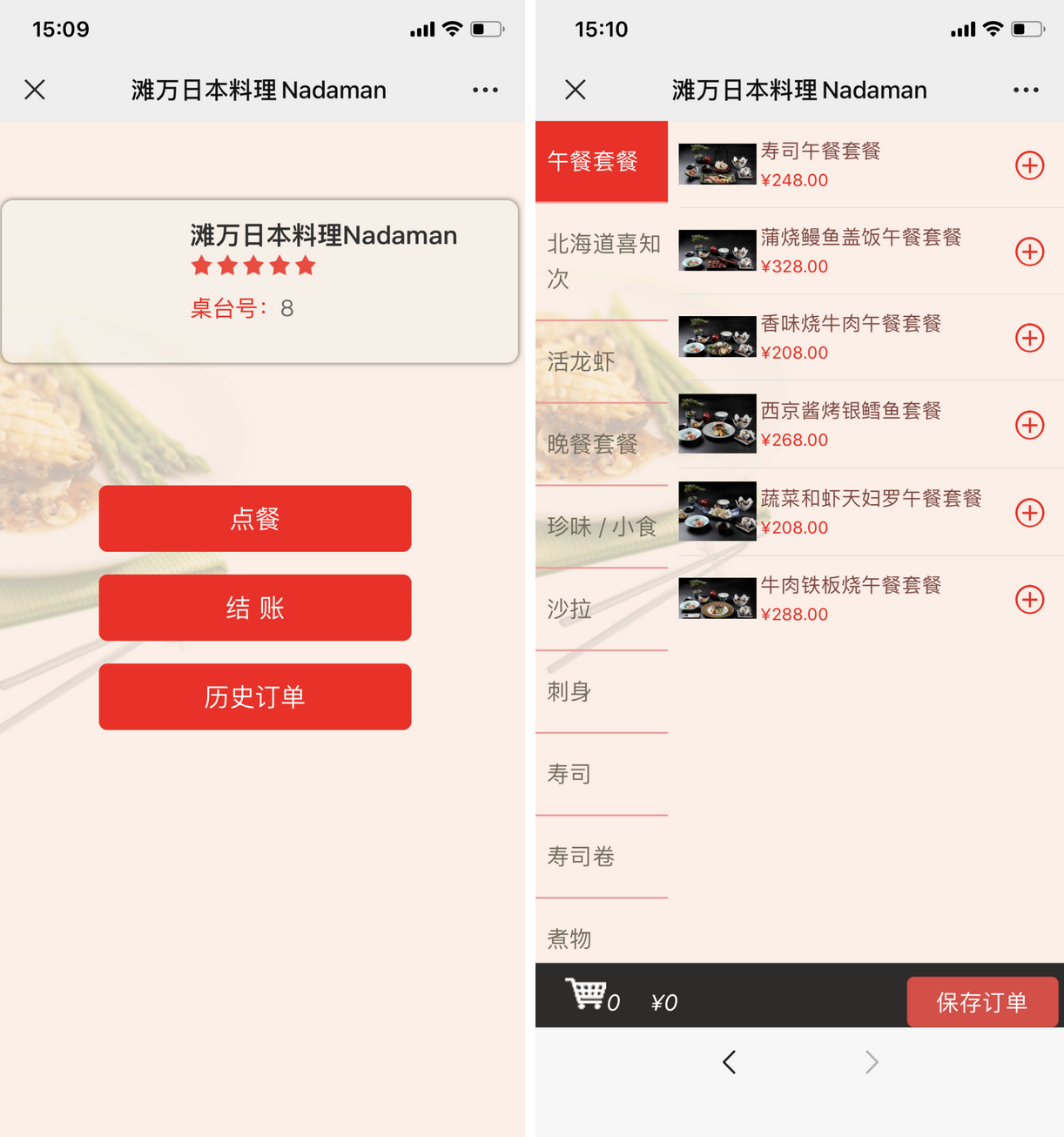1064x1137 pixels.
Task: Tap the cellular signal icon on right screen
Action: point(963,30)
